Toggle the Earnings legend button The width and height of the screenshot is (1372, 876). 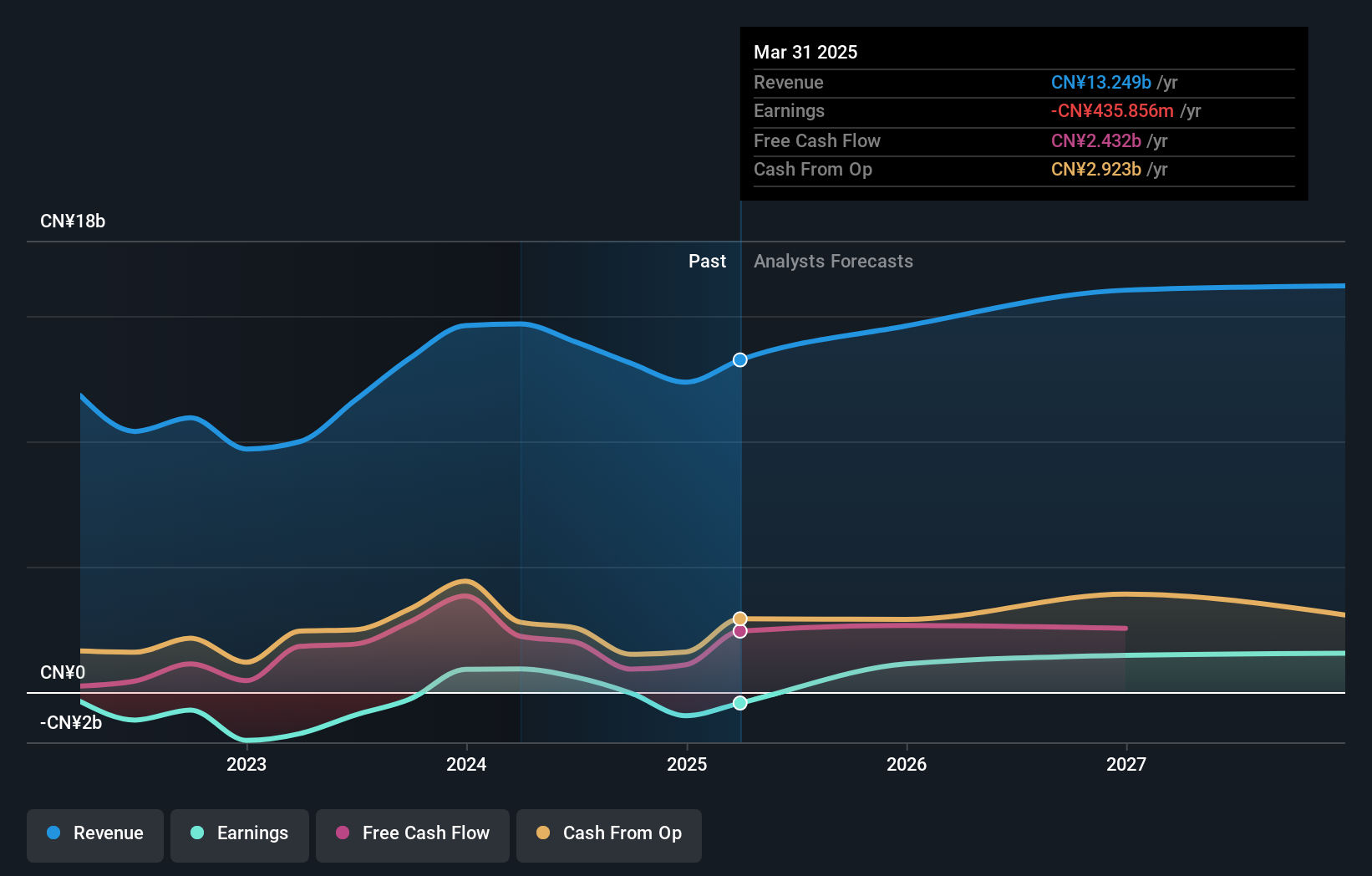tap(240, 835)
